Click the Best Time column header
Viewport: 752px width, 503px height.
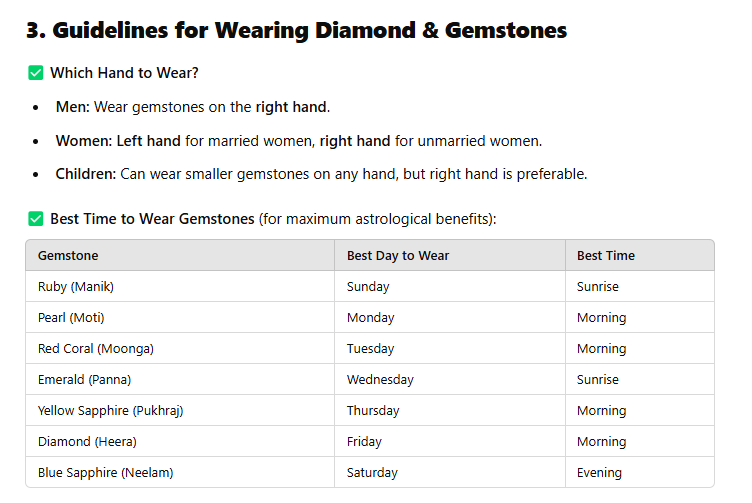(640, 256)
